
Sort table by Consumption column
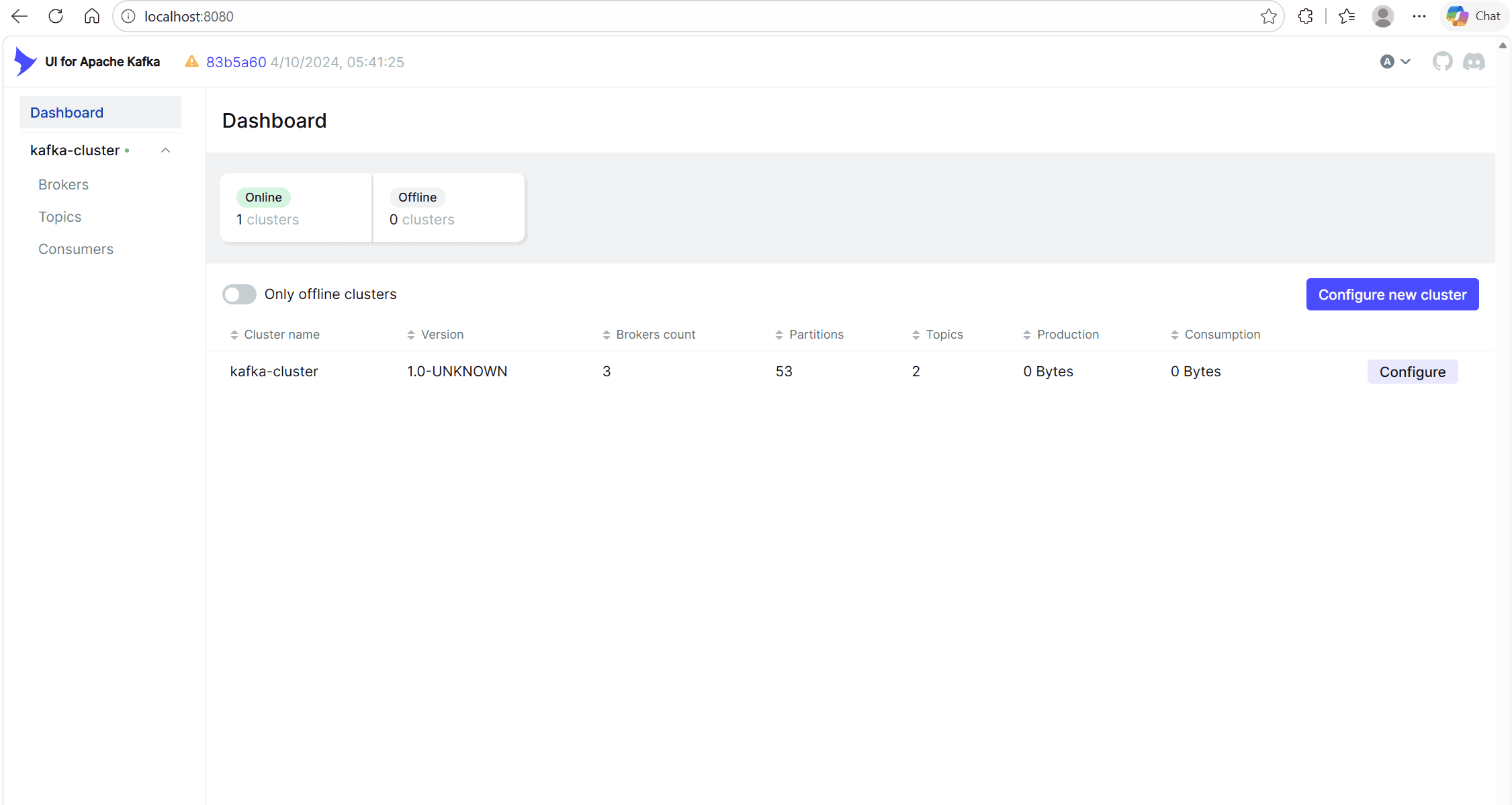(x=1216, y=335)
